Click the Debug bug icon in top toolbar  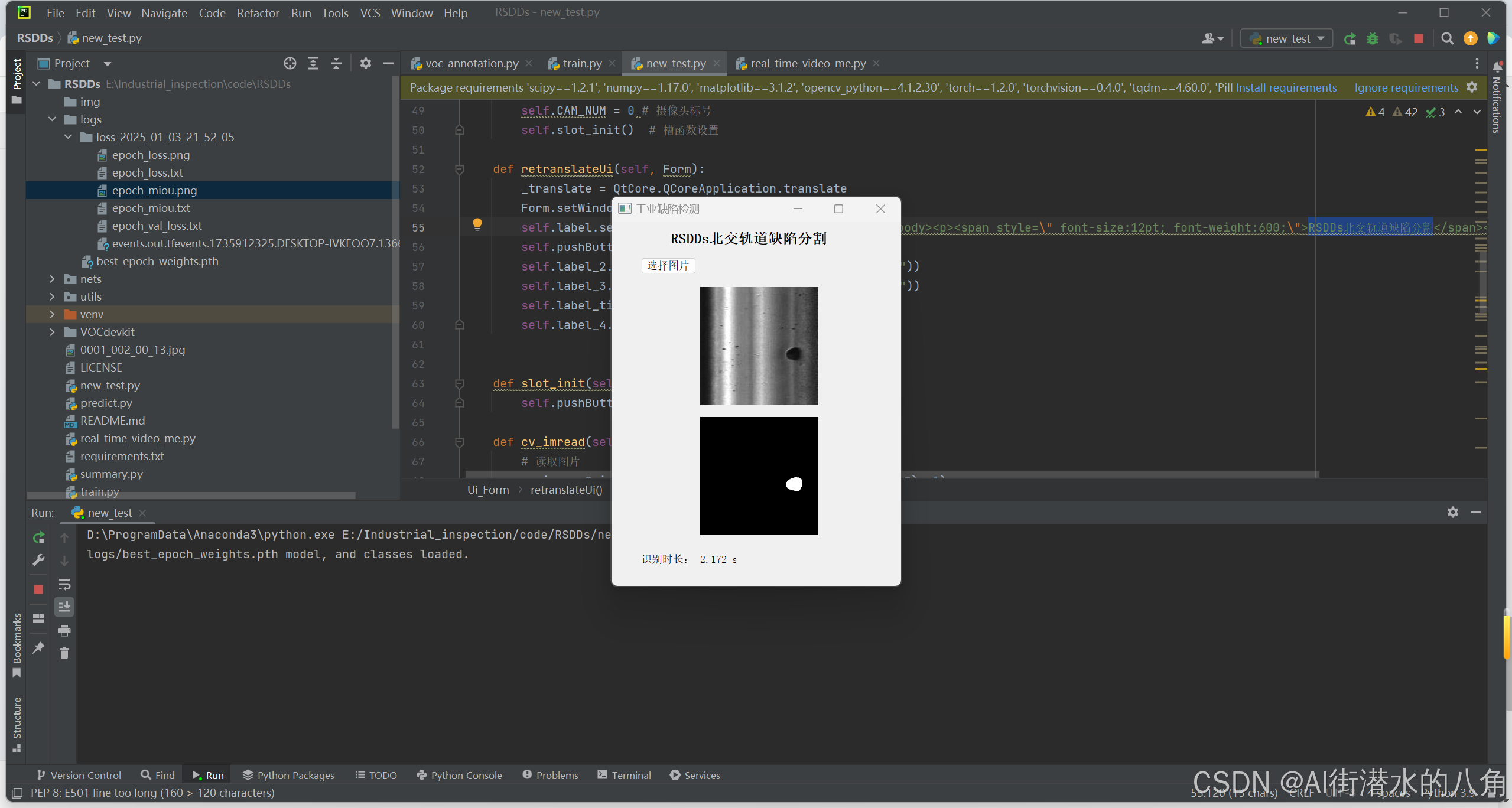click(1372, 39)
